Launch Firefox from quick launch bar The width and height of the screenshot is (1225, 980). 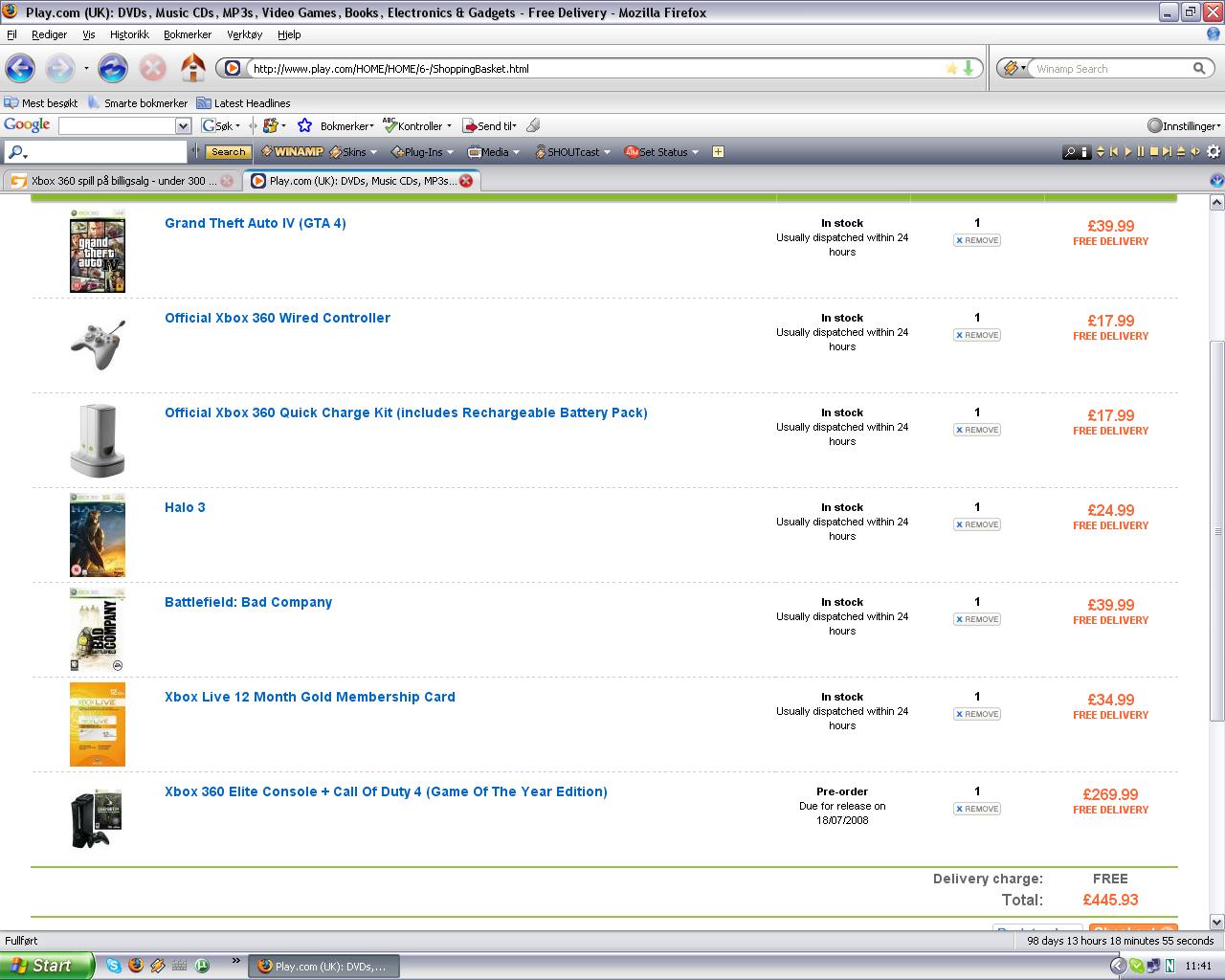pyautogui.click(x=136, y=966)
